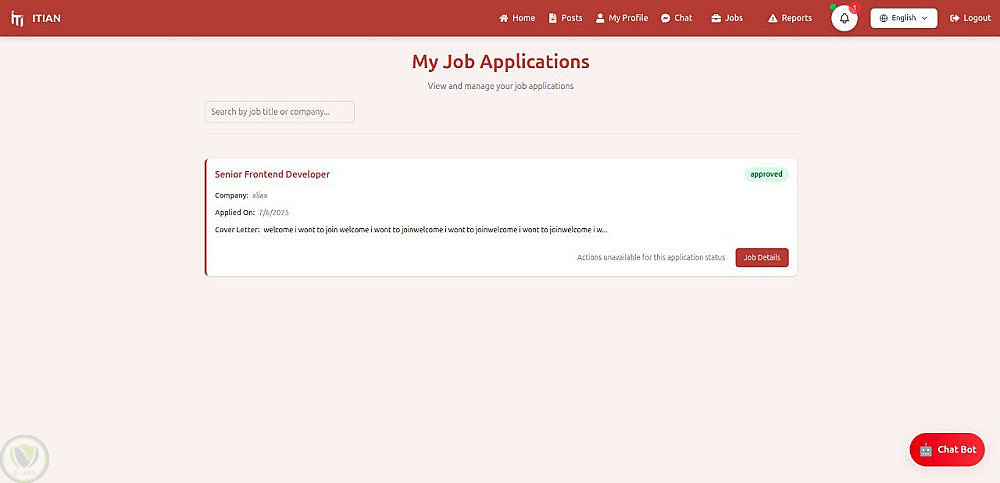Click the green approved status badge
The height and width of the screenshot is (483, 1000).
[x=766, y=174]
